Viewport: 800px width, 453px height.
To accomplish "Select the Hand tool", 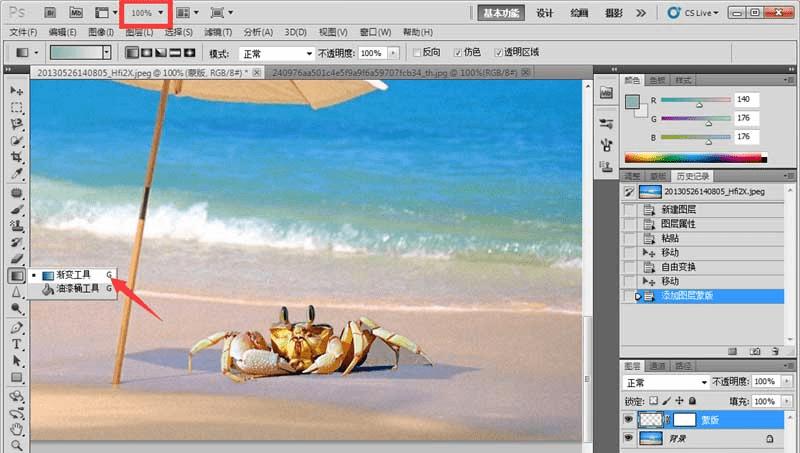I will pos(17,428).
